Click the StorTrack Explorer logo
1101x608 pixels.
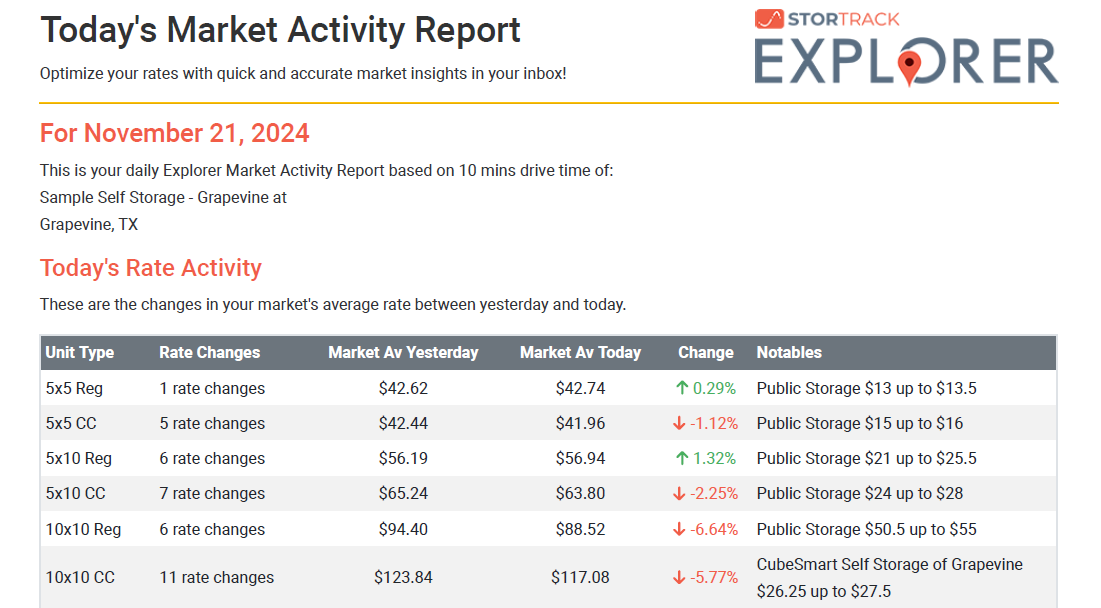(x=906, y=50)
